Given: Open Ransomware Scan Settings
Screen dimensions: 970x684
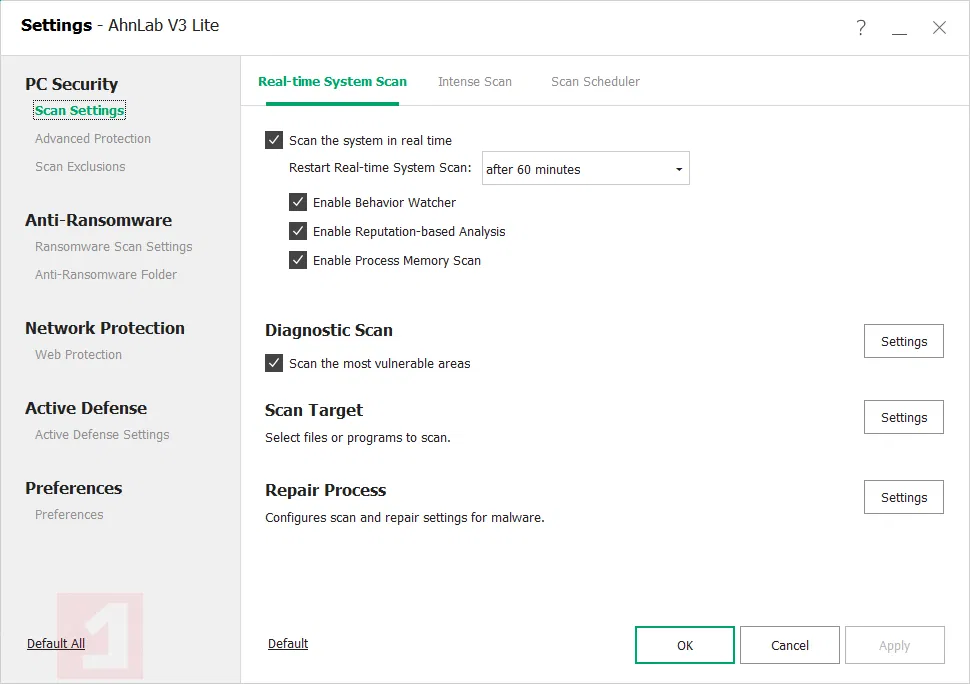Looking at the screenshot, I should 113,247.
